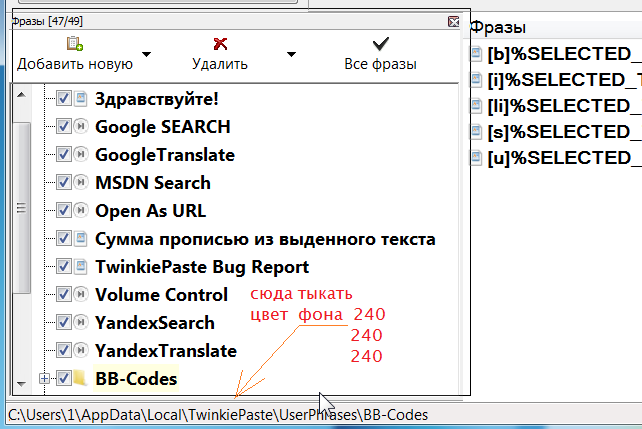Click the macro icon beside Open As URL
Screen dimensions: 642x429
(x=81, y=210)
